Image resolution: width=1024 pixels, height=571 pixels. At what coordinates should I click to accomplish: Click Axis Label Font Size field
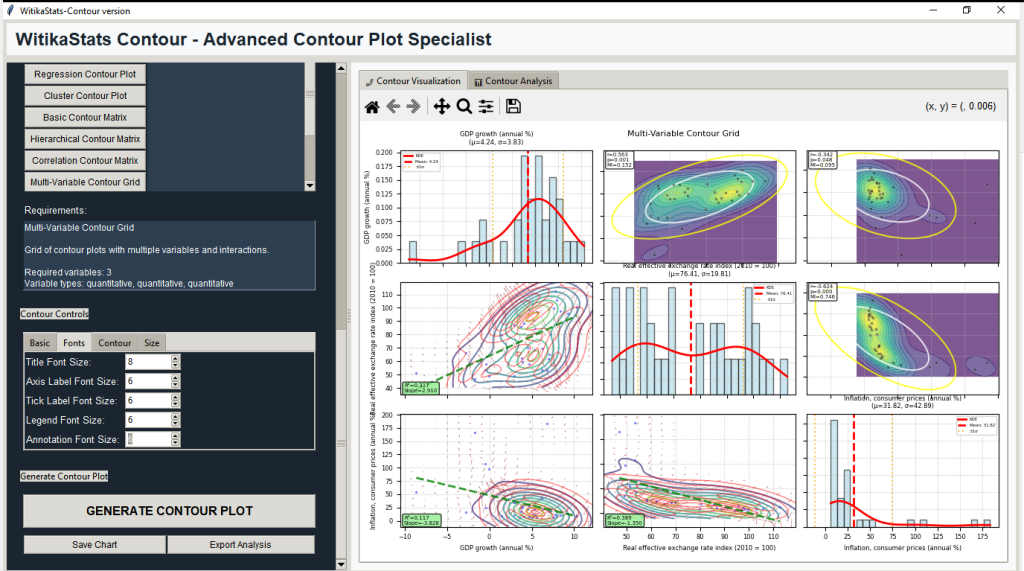(148, 382)
